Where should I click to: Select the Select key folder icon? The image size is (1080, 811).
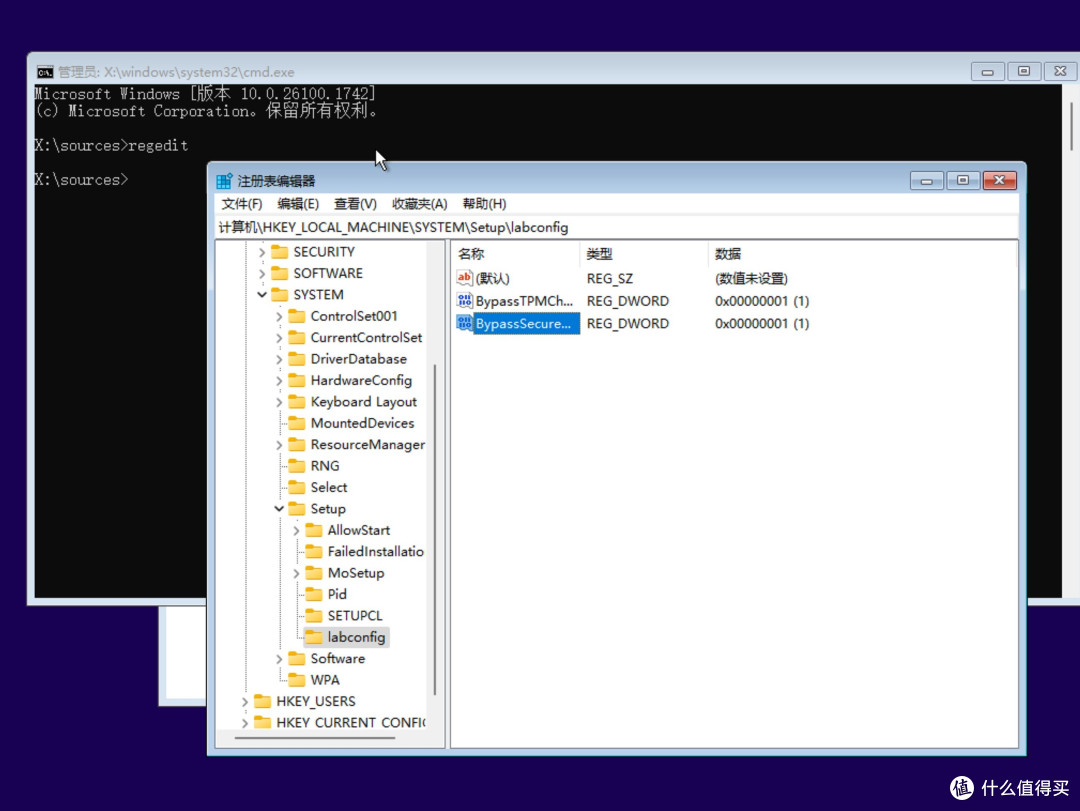pos(297,486)
